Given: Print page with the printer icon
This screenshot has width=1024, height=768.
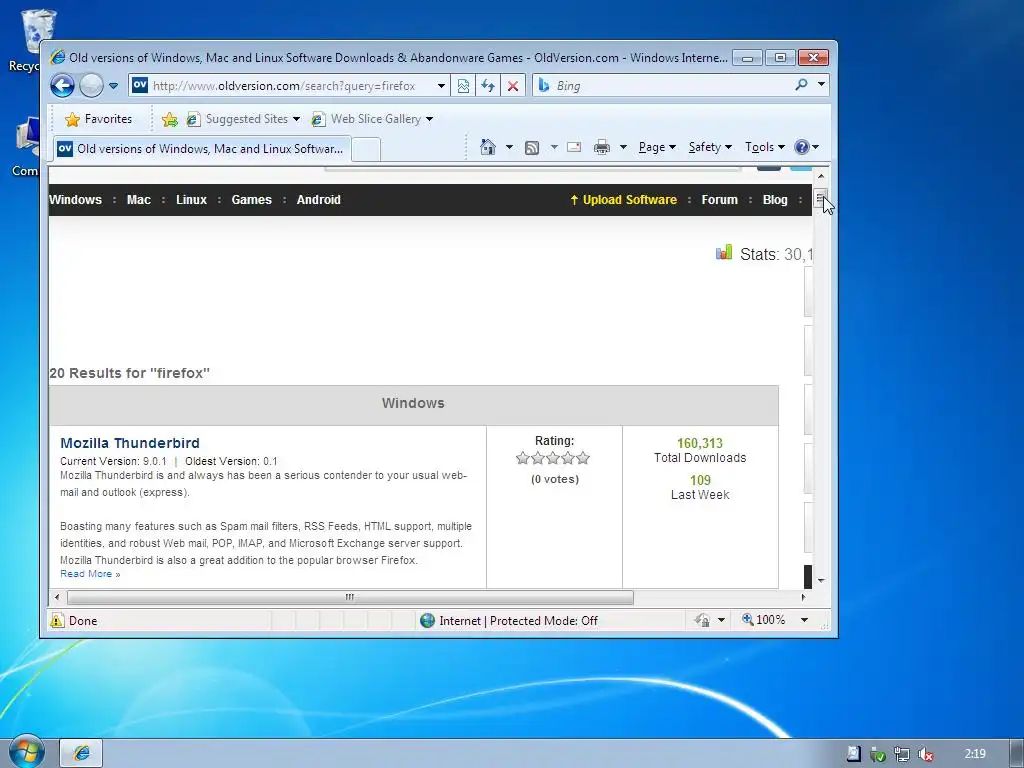Looking at the screenshot, I should 601,147.
